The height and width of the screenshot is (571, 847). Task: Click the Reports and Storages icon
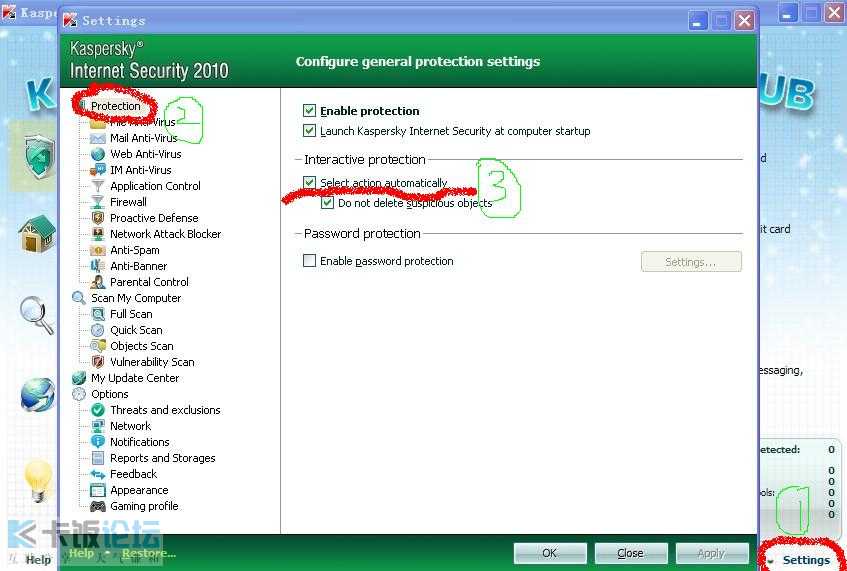98,458
